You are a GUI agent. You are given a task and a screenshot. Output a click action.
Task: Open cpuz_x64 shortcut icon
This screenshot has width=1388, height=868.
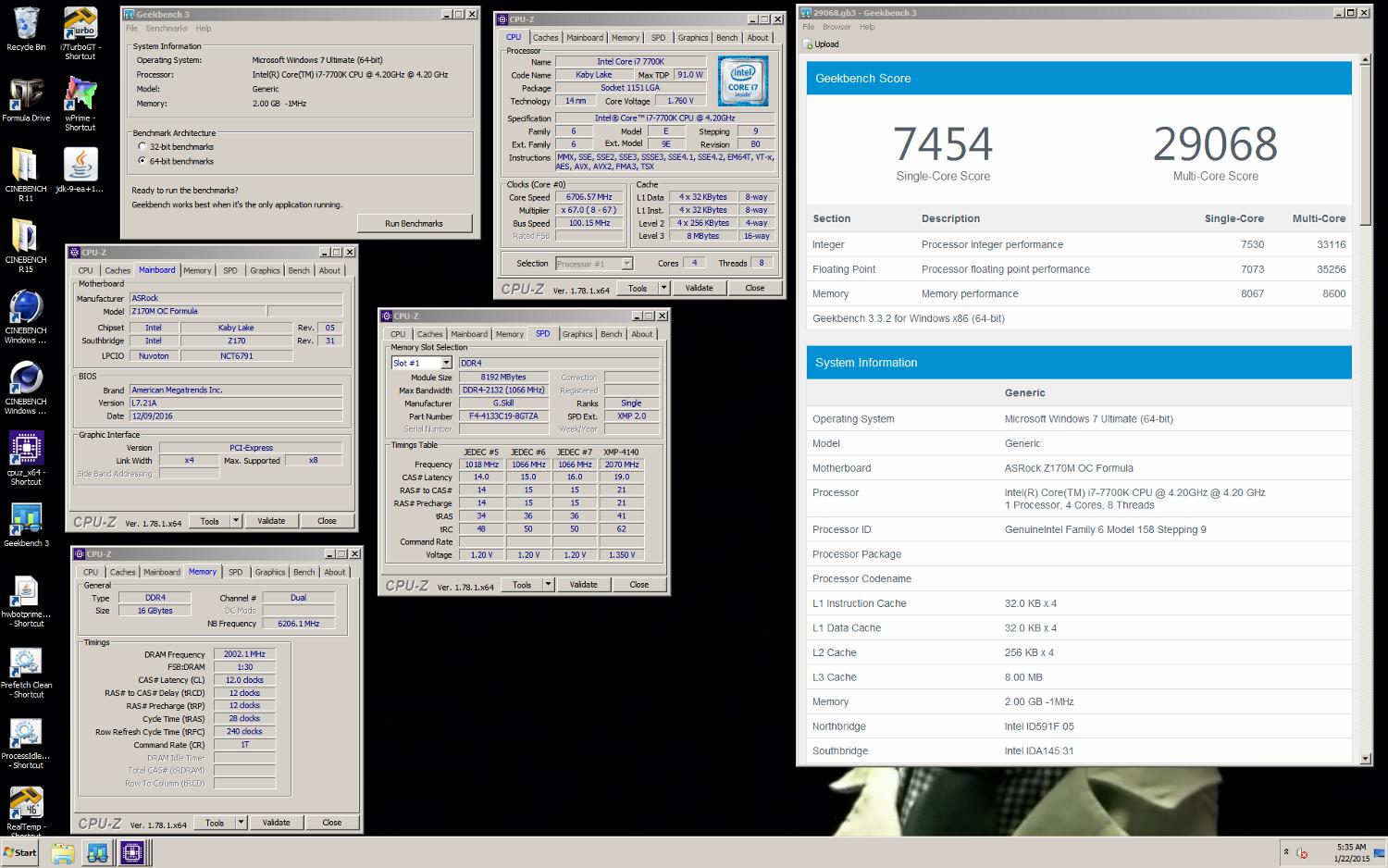click(x=26, y=459)
